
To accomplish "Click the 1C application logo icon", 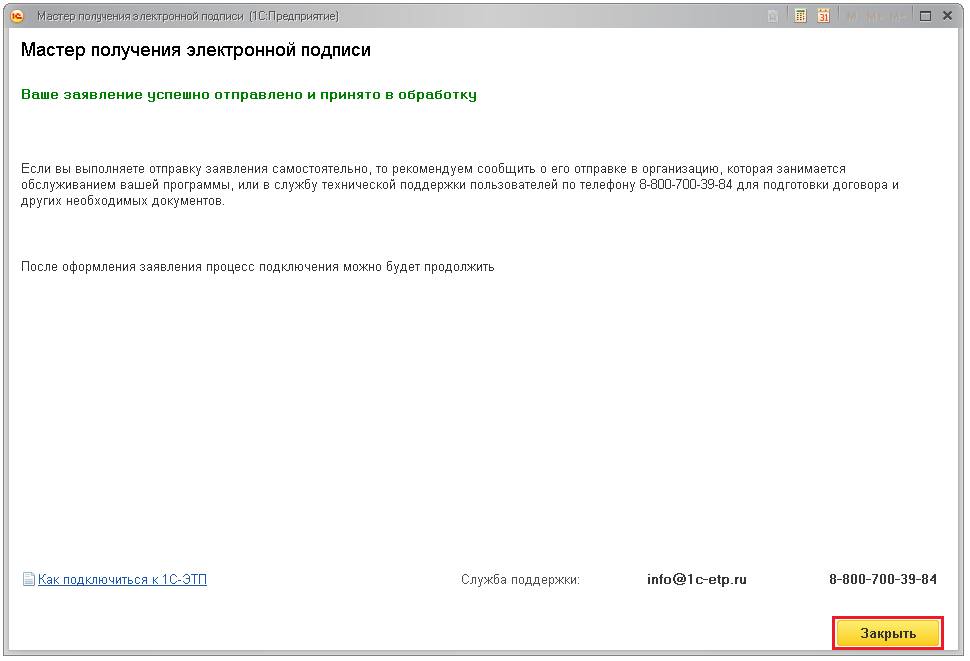I will [x=17, y=16].
